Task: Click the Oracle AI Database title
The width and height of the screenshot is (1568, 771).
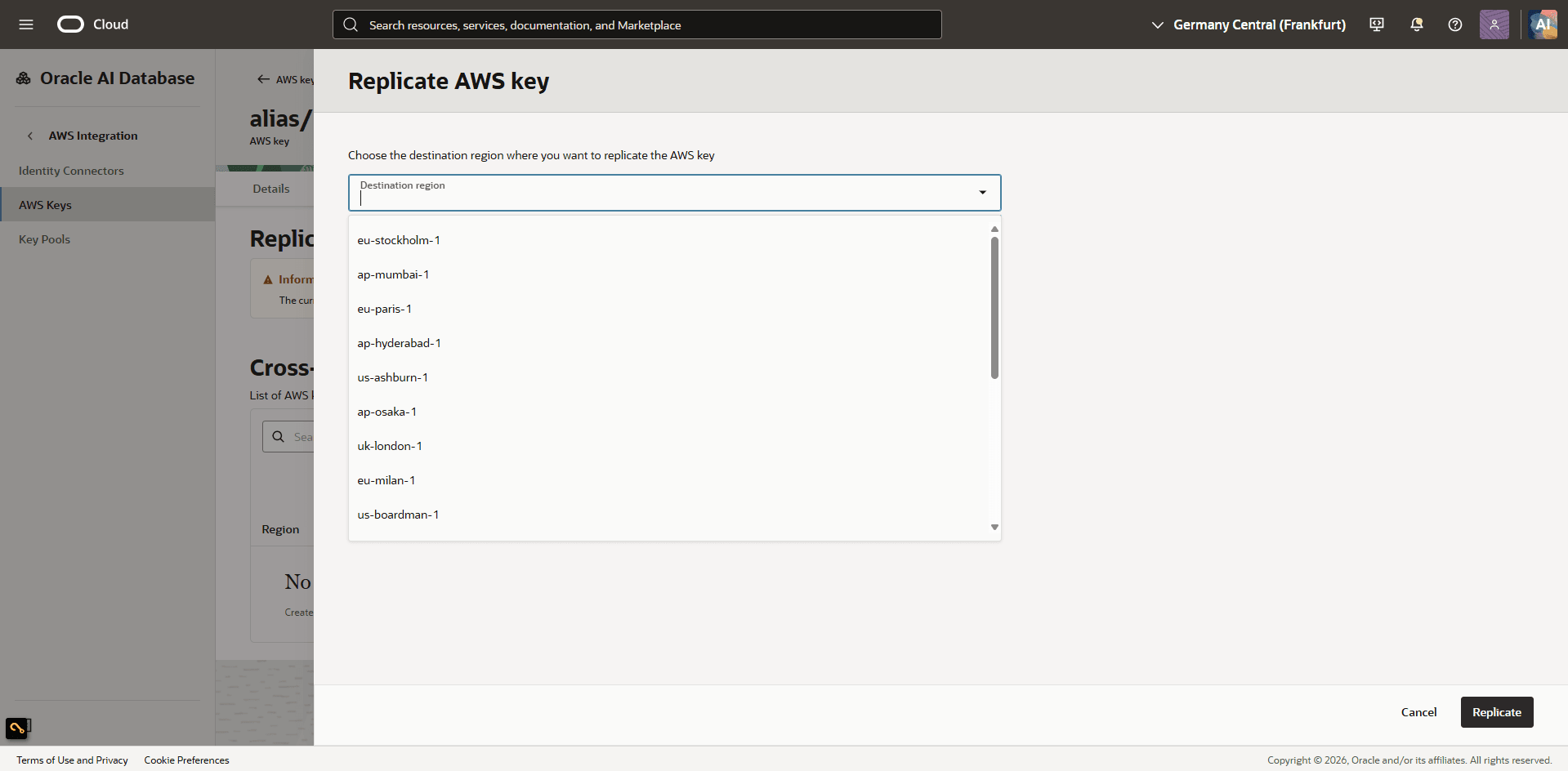Action: coord(118,78)
